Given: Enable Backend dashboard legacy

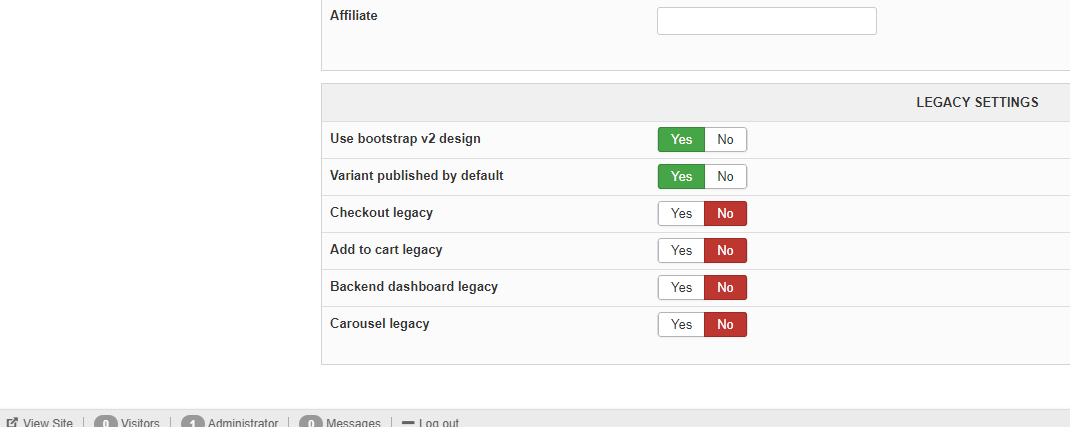Looking at the screenshot, I should [681, 287].
